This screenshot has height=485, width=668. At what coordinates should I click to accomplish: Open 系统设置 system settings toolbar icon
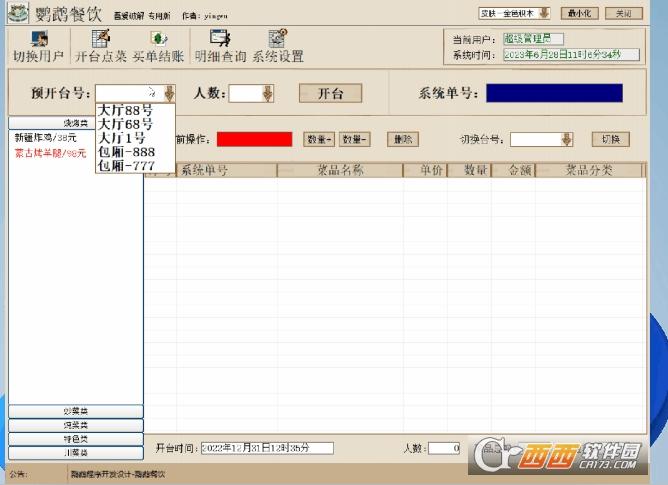278,47
